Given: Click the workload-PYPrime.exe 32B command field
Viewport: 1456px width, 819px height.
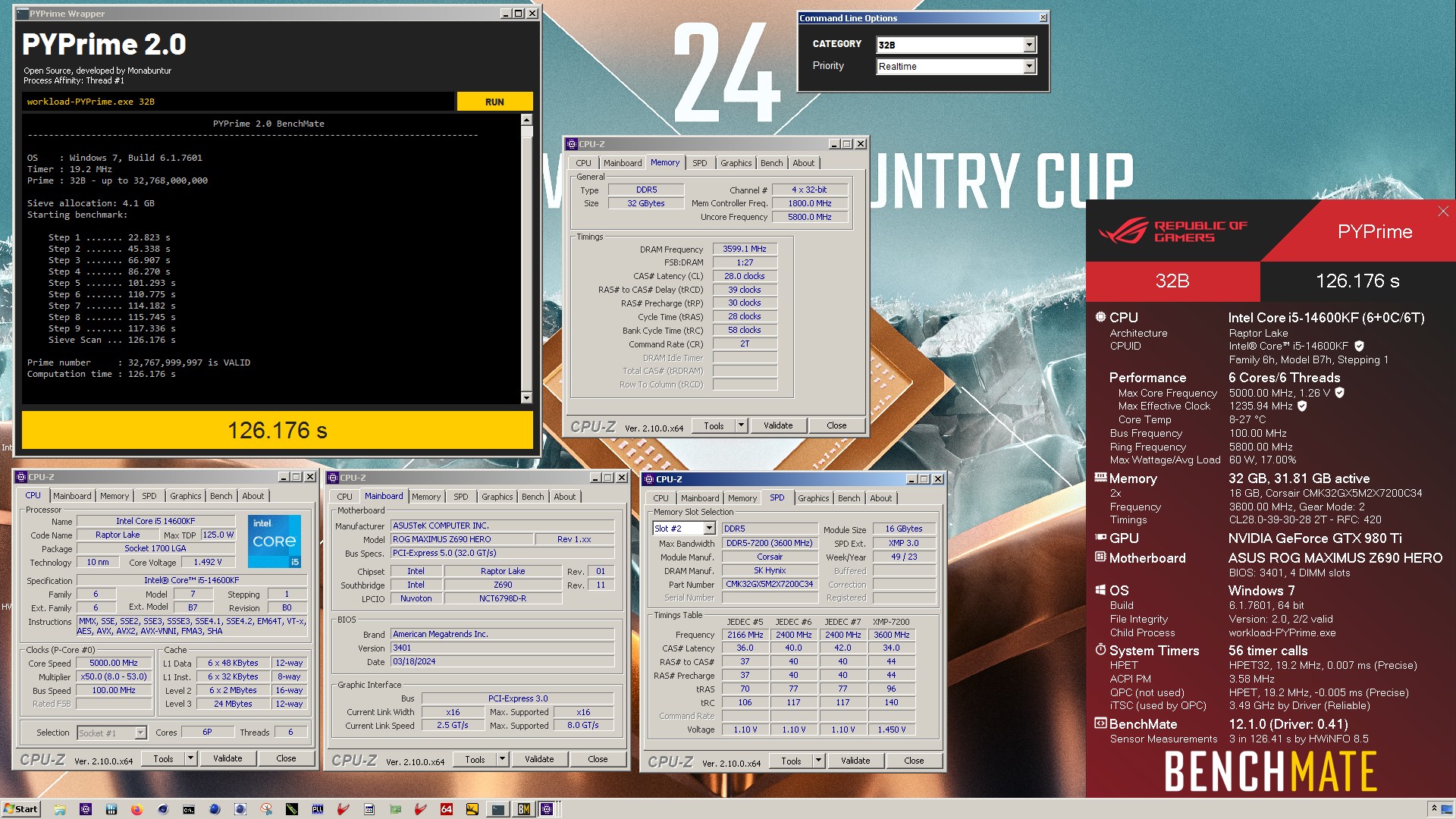Looking at the screenshot, I should point(239,102).
